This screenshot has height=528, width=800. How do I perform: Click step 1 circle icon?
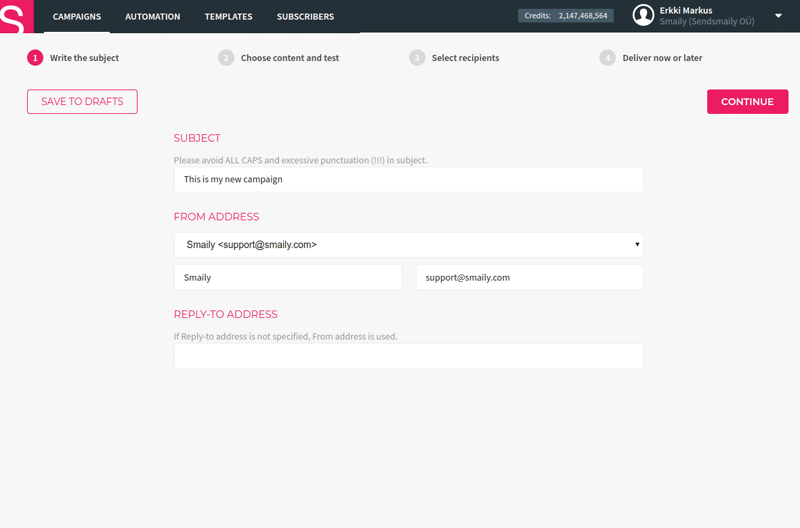(35, 58)
